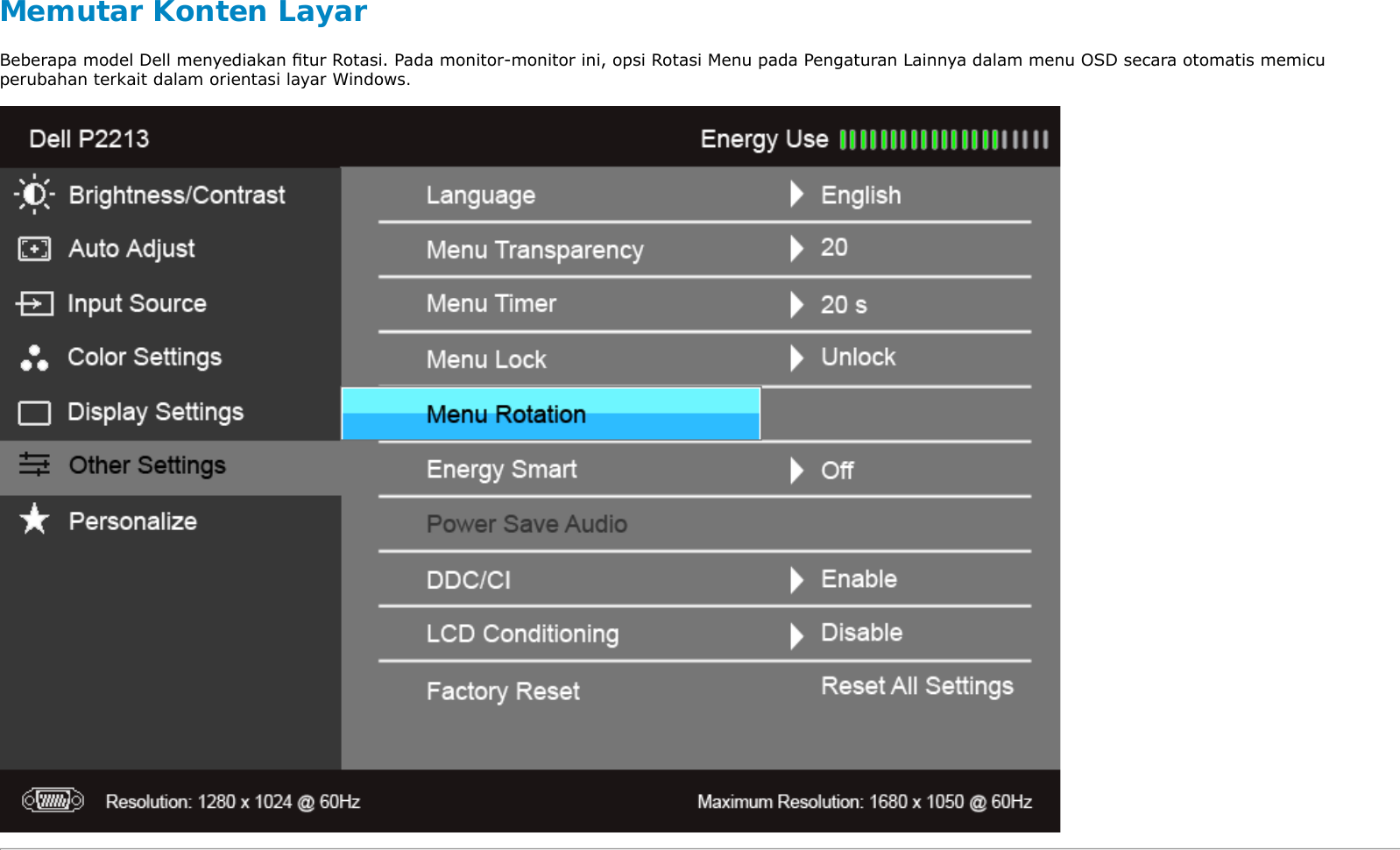Select Menu Timer option
The height and width of the screenshot is (850, 1400).
click(491, 303)
